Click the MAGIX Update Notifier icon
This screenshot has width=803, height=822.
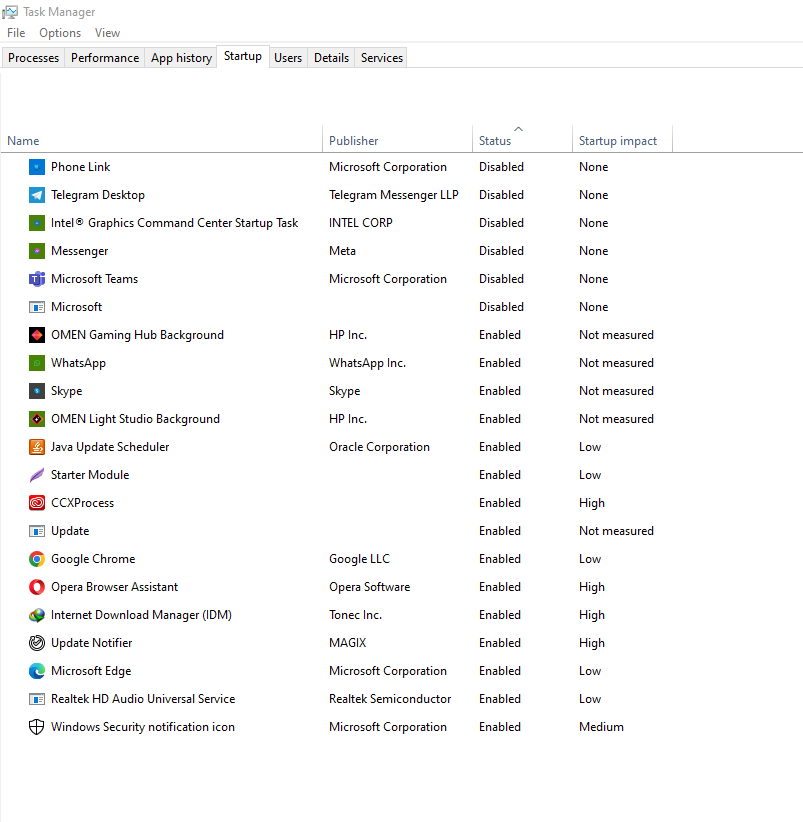(x=37, y=643)
